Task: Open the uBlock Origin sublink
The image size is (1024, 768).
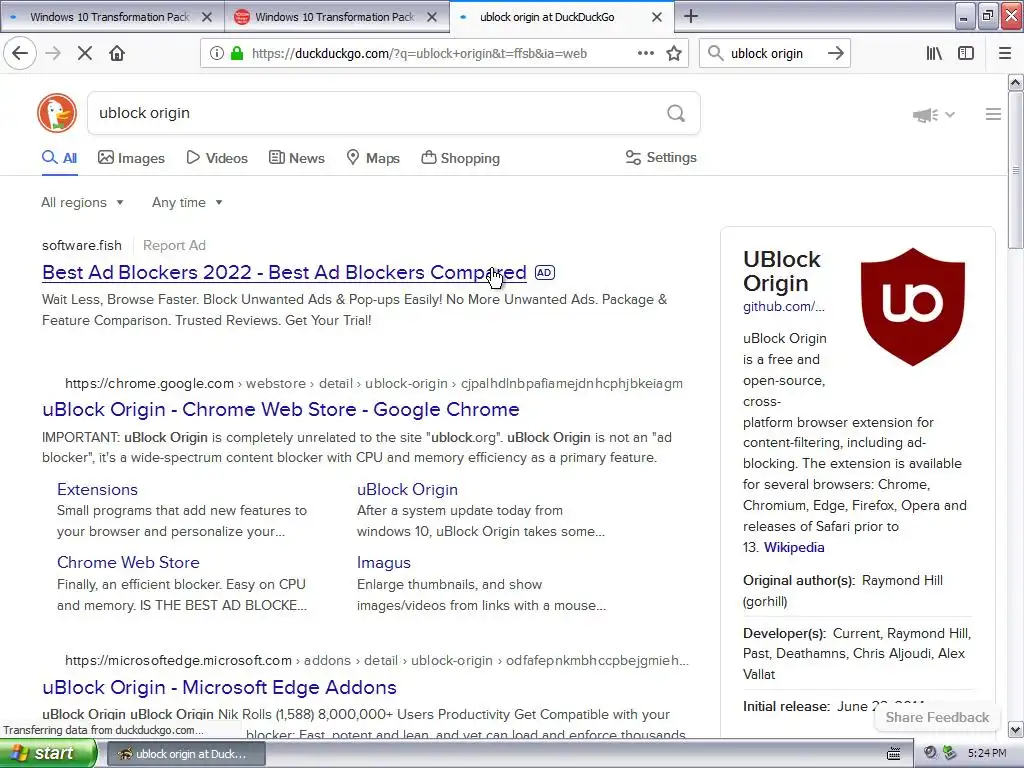Action: pyautogui.click(x=408, y=490)
